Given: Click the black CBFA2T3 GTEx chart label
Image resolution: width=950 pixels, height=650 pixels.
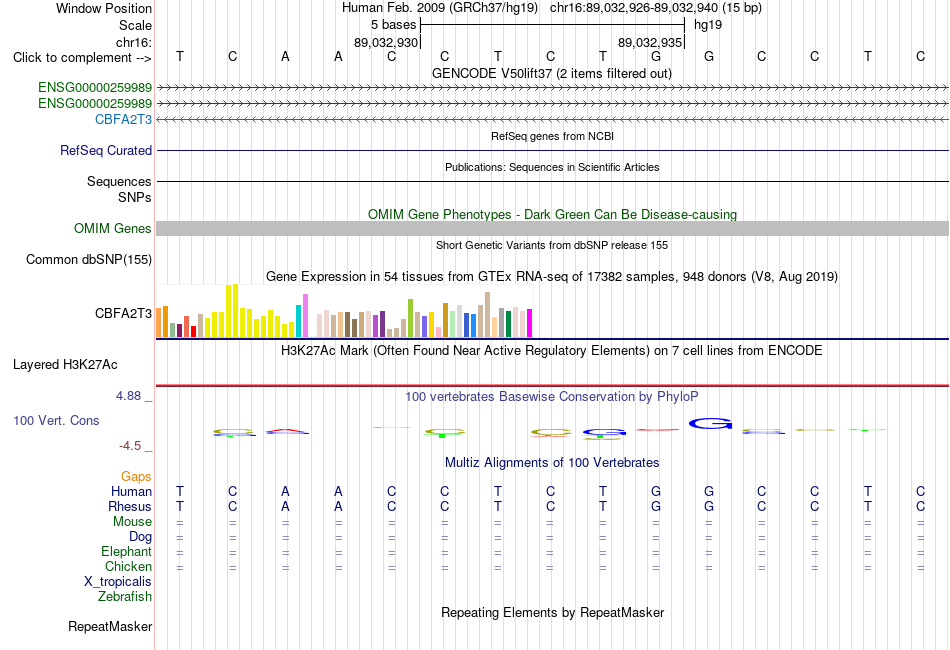Looking at the screenshot, I should [x=123, y=313].
